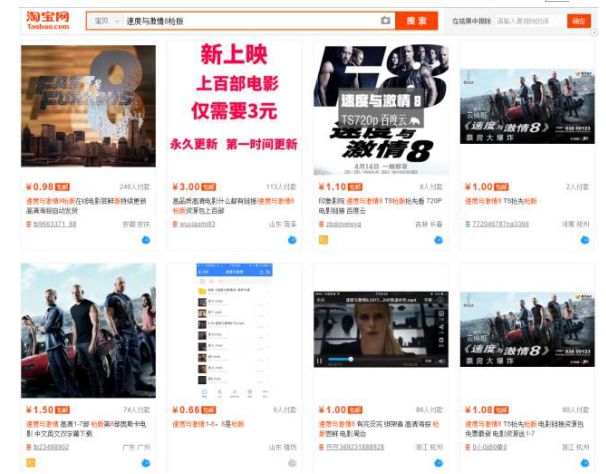606x474 pixels.
Task: Click the ¥0.98 price text
Action: point(39,187)
